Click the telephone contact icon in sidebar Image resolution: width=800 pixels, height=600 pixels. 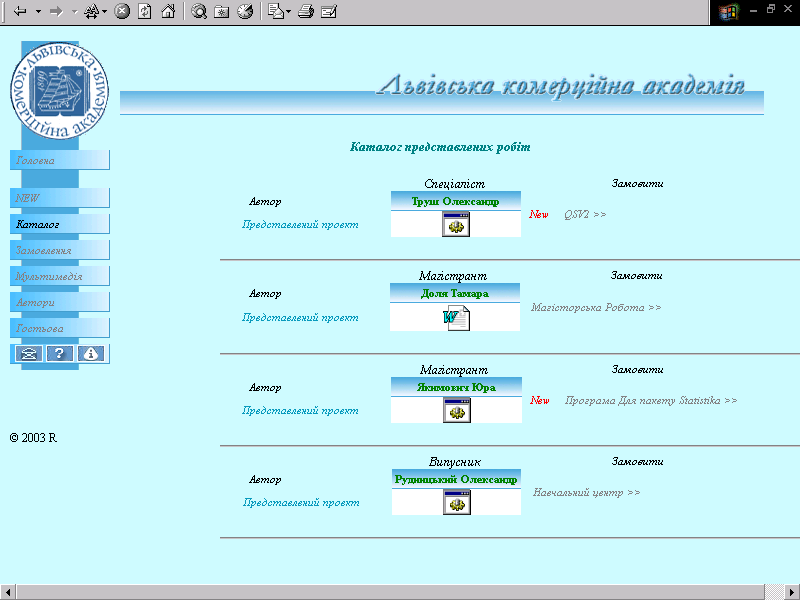click(x=29, y=354)
